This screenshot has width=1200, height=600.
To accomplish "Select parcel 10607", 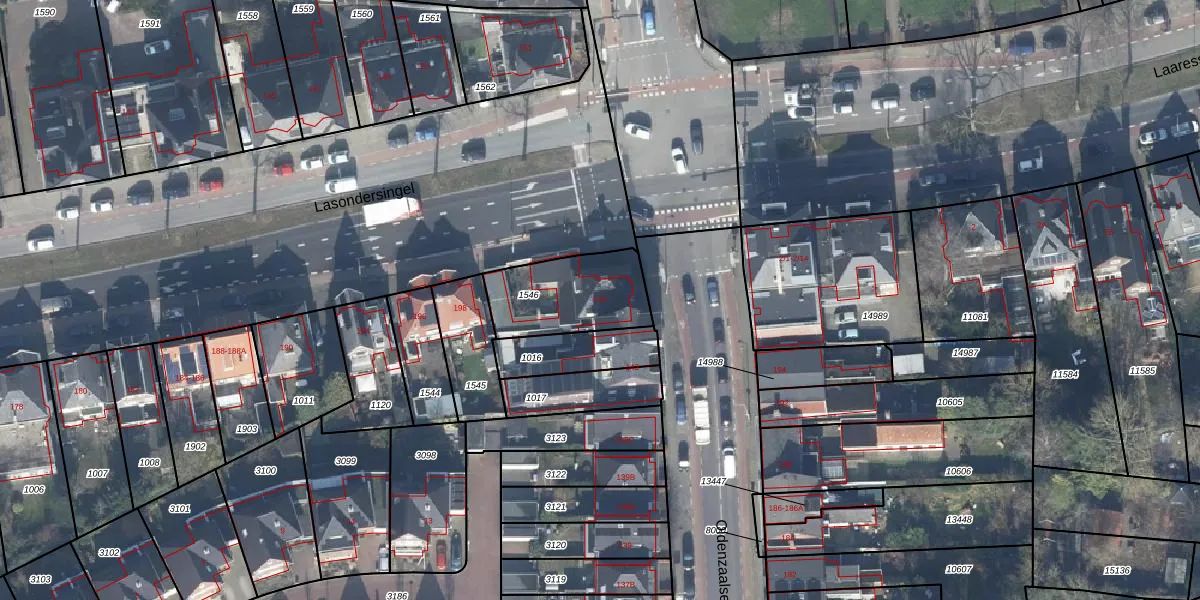I will [x=958, y=569].
